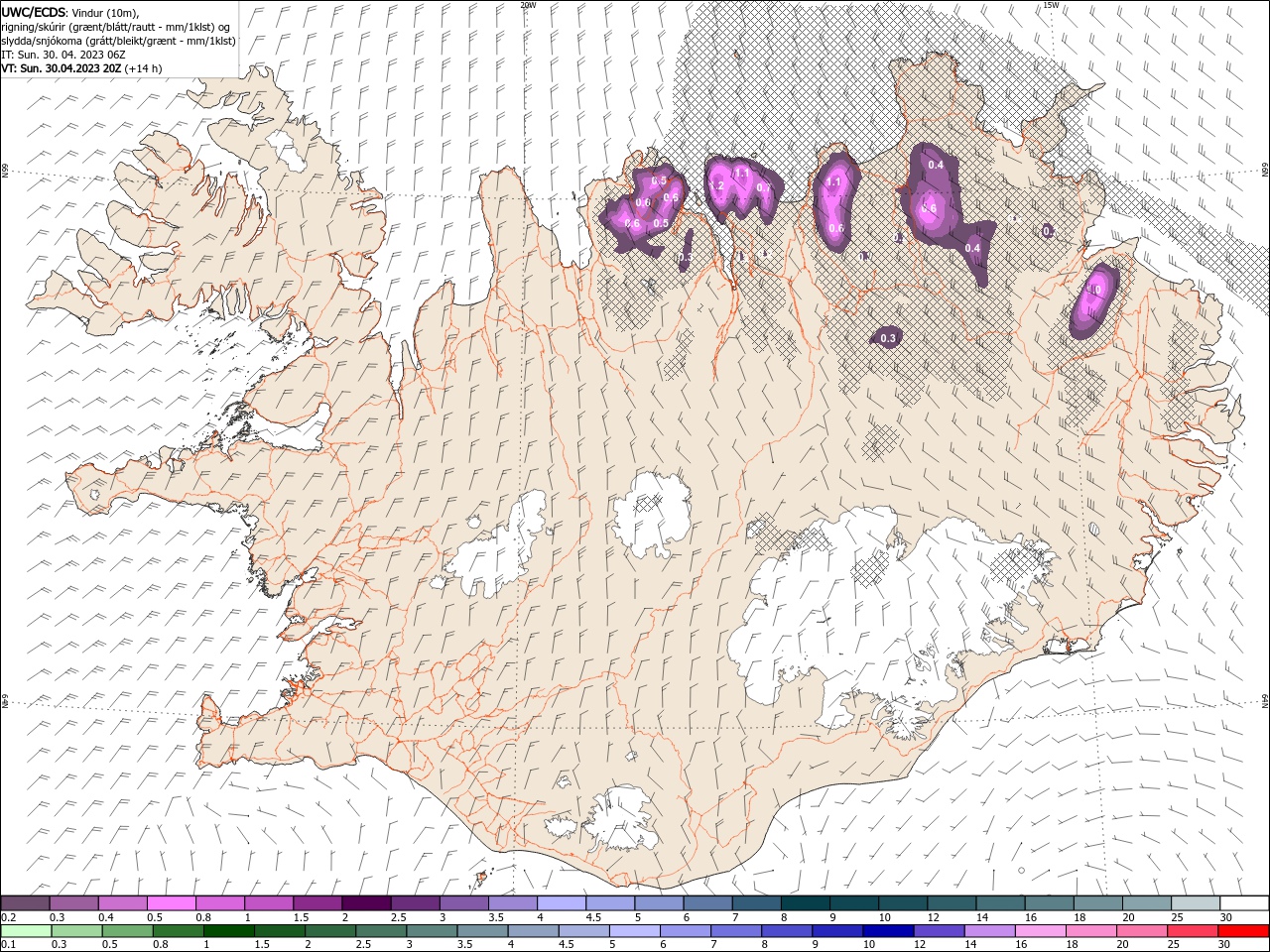Viewport: 1270px width, 952px height.
Task: Select the bright red 30 rain legend swatch
Action: [x=1243, y=931]
